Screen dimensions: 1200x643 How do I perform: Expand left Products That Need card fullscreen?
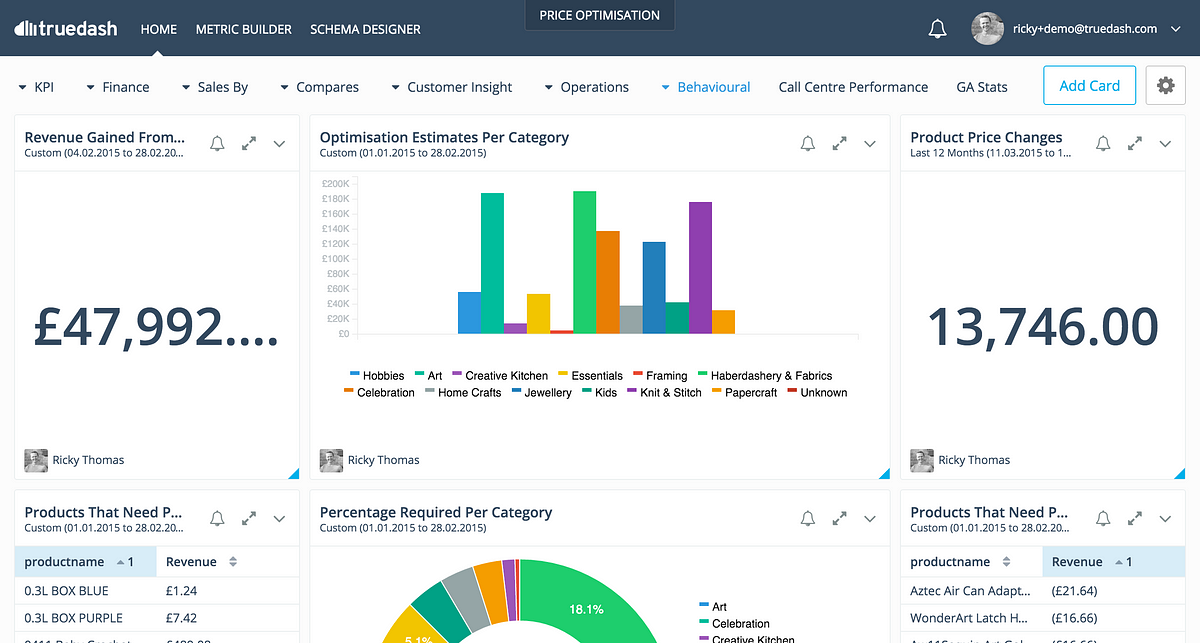pos(249,519)
